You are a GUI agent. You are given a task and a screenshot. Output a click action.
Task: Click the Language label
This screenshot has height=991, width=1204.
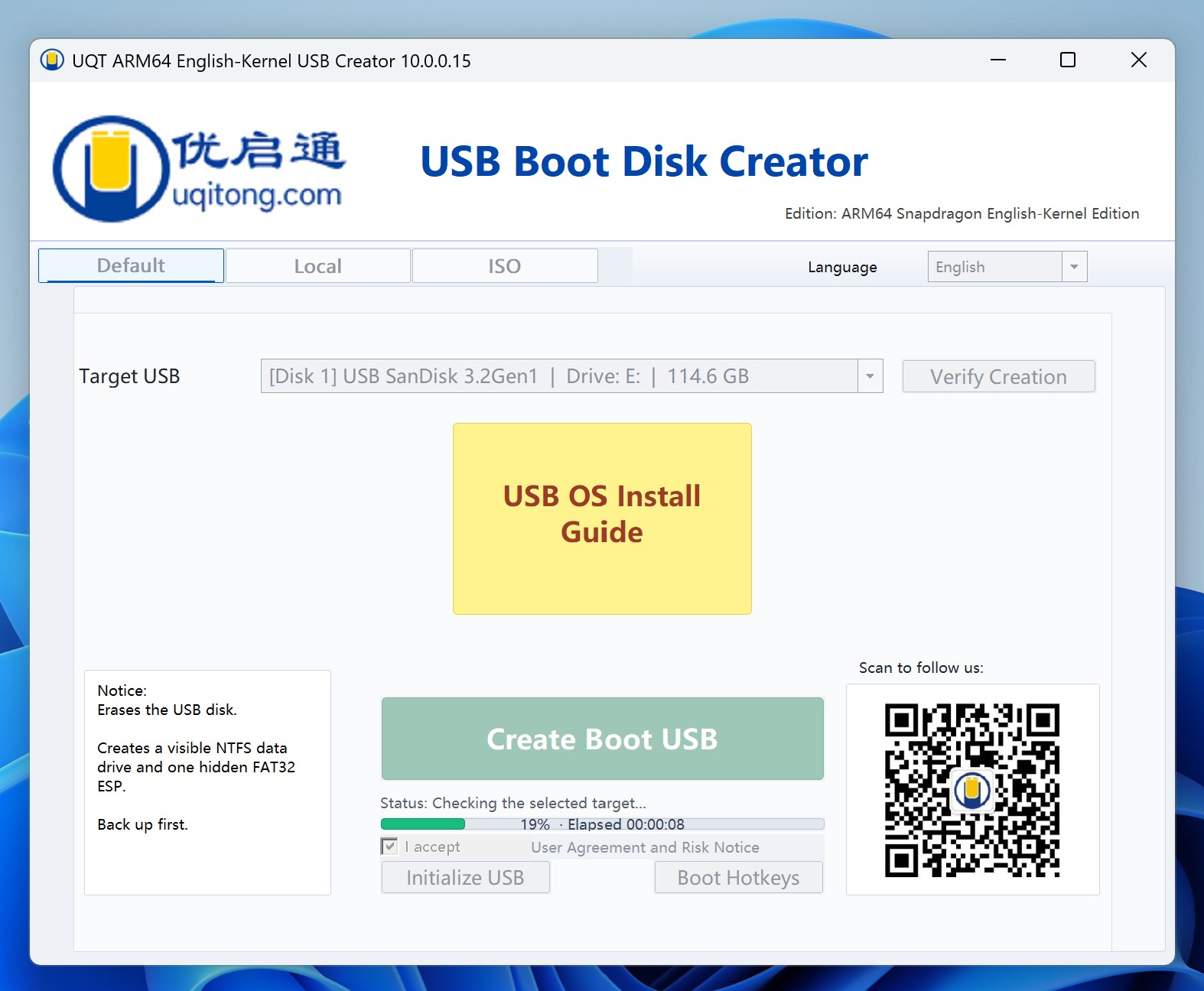pyautogui.click(x=842, y=267)
